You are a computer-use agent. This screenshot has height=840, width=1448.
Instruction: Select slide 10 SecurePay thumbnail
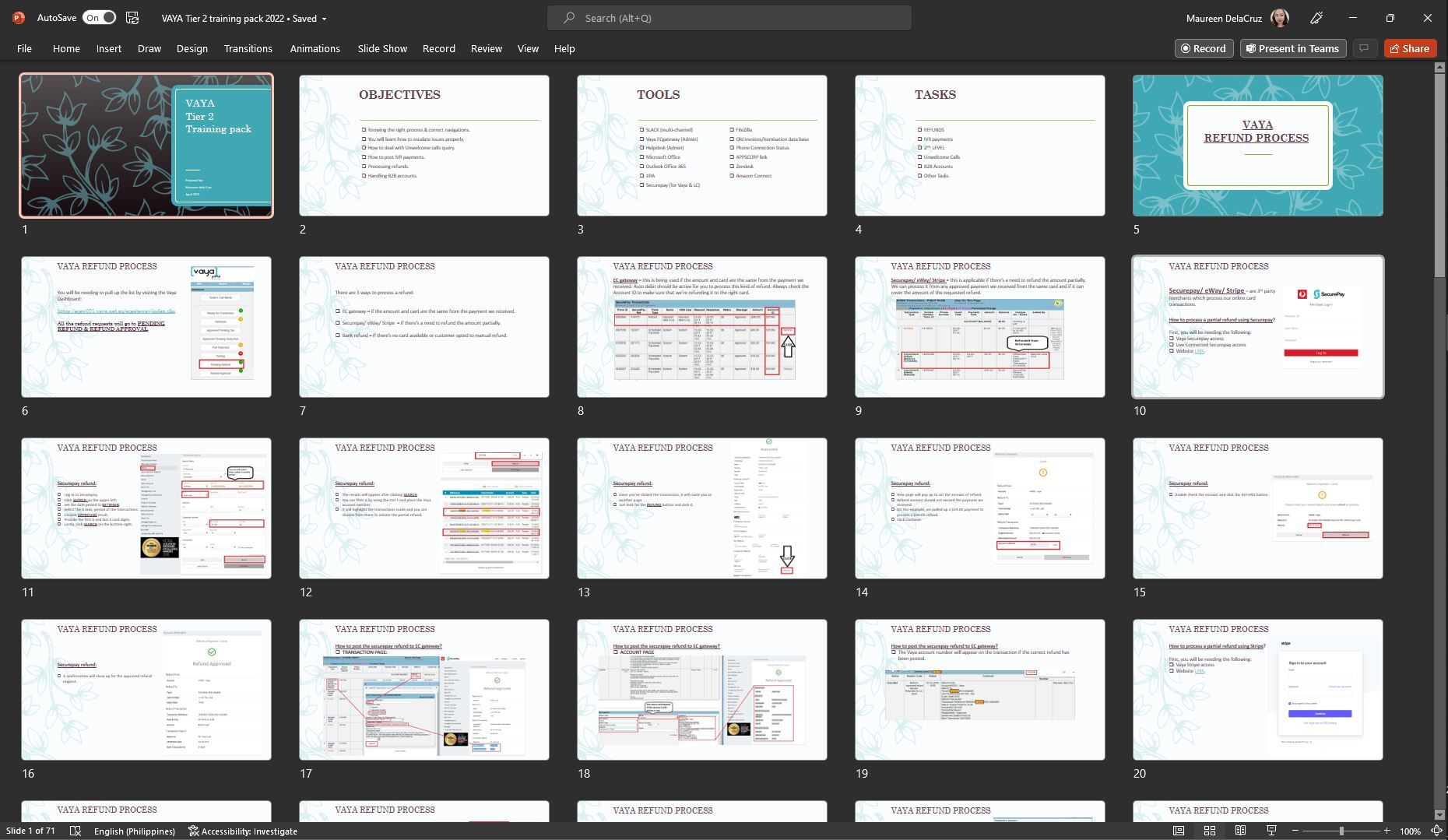click(x=1258, y=327)
